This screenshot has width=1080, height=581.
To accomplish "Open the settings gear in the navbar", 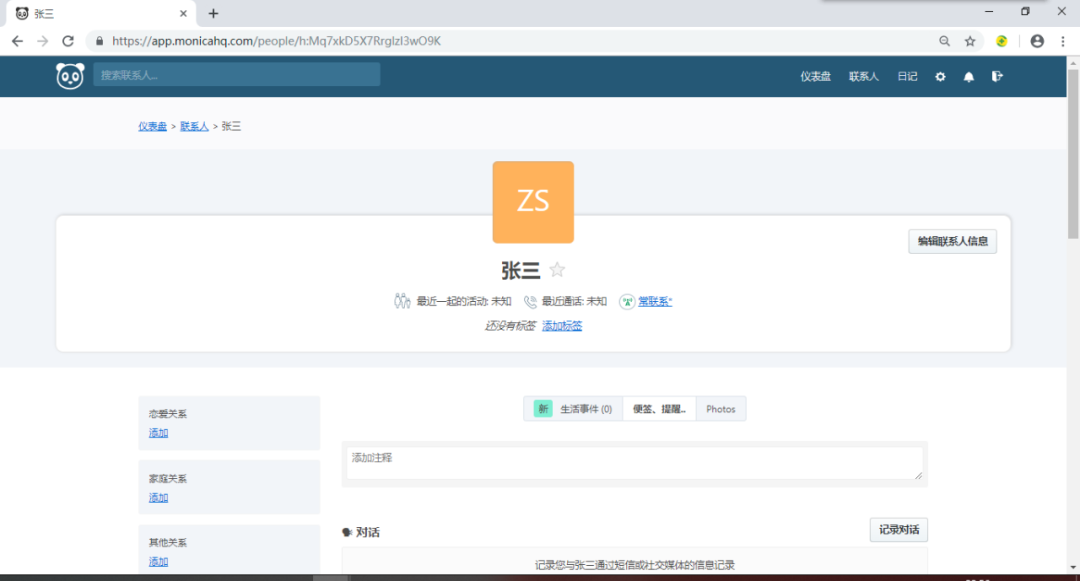I will (939, 76).
